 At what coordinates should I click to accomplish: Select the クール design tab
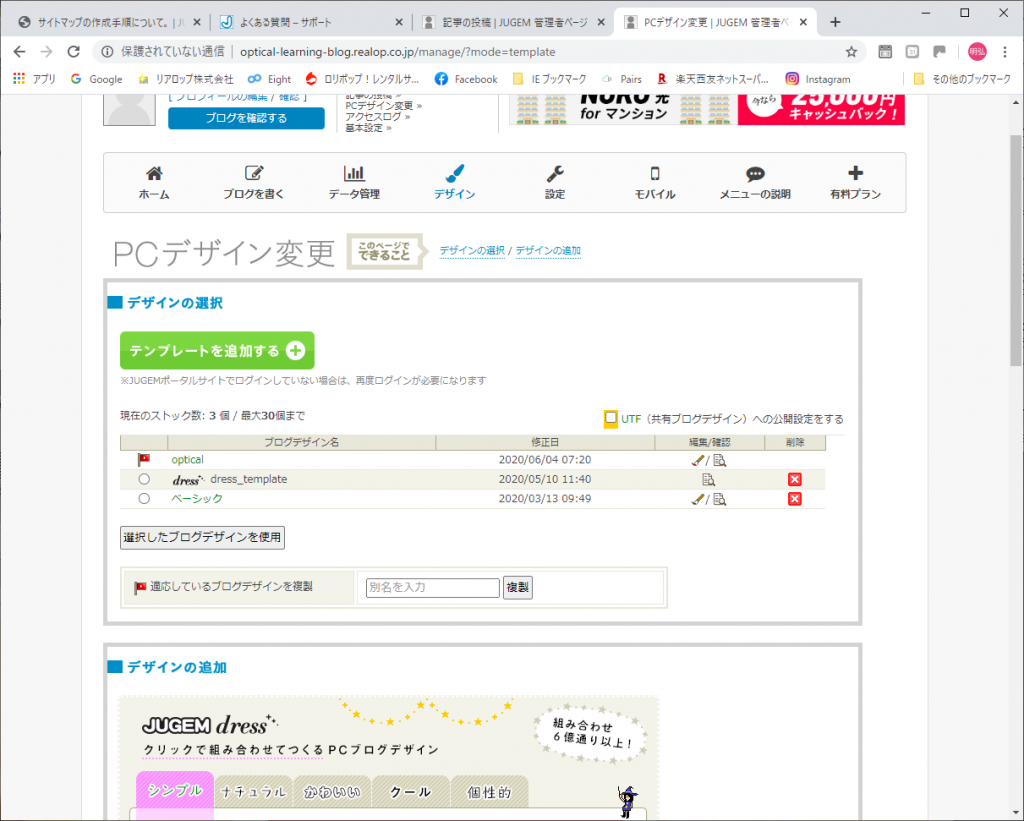point(410,792)
